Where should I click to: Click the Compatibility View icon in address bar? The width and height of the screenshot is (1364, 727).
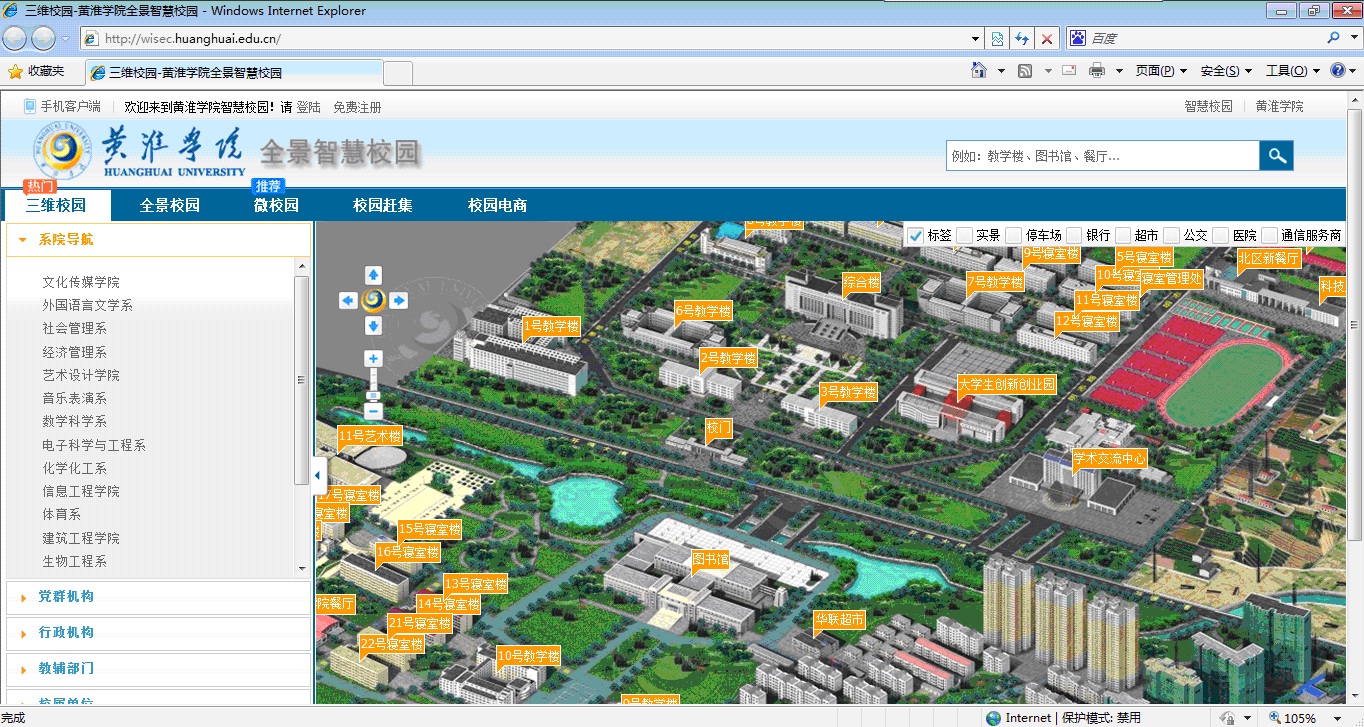[x=998, y=38]
